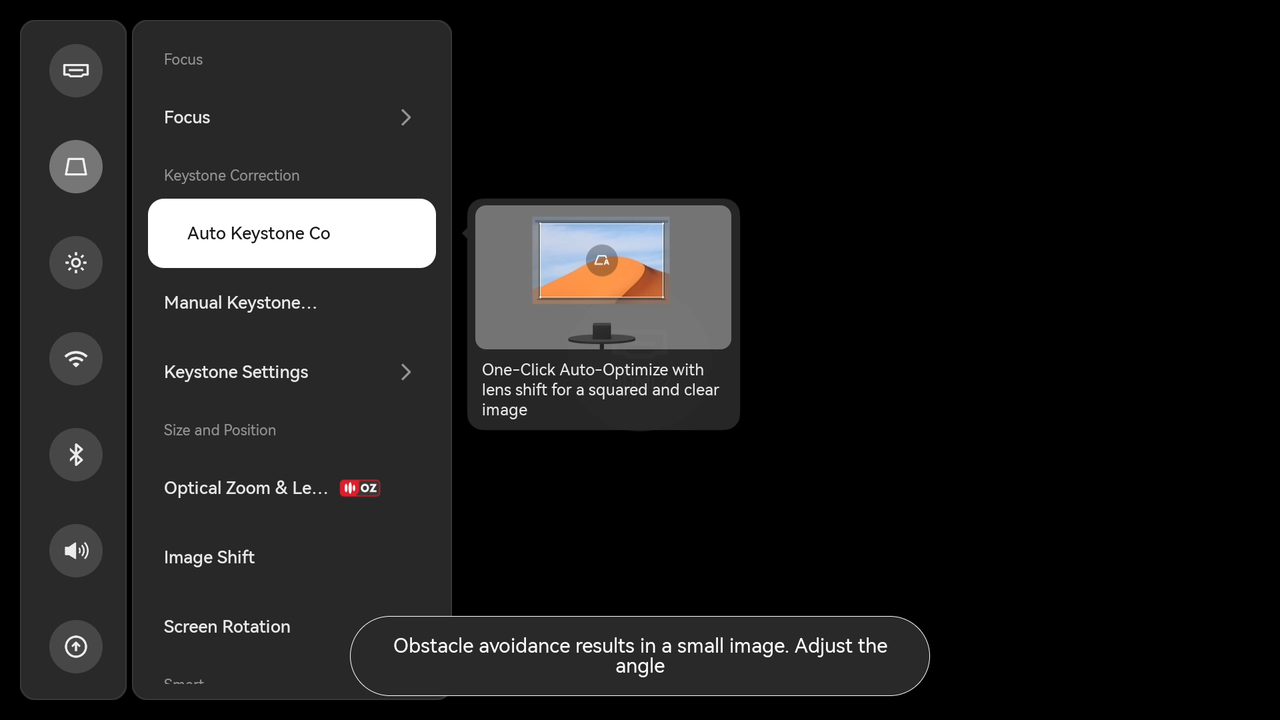The height and width of the screenshot is (720, 1280).
Task: Expand the Focus row chevron arrow
Action: pyautogui.click(x=406, y=118)
